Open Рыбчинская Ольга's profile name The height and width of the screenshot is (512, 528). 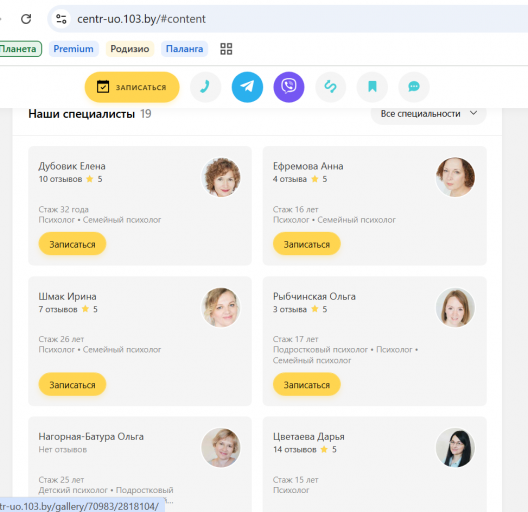point(314,296)
